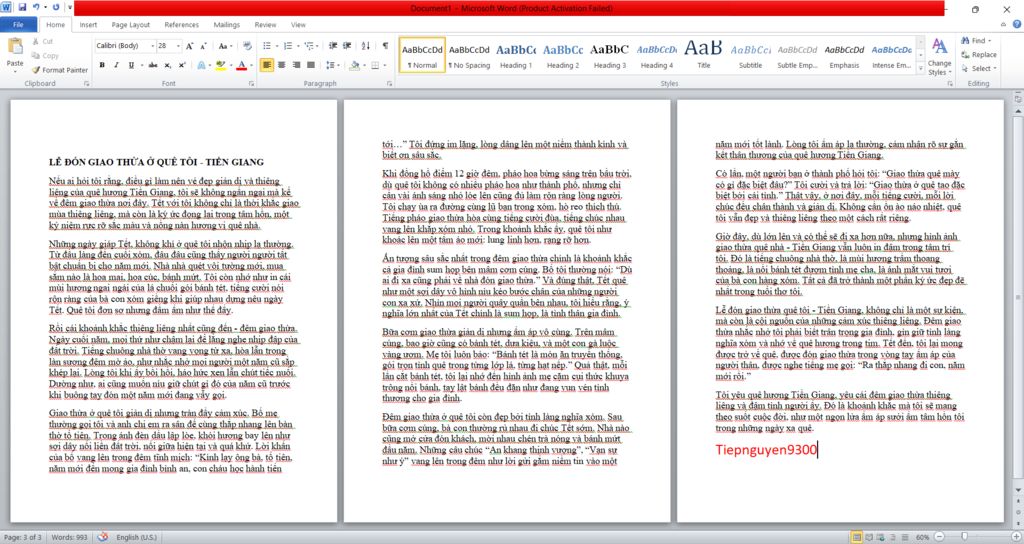Click the Format Painter icon

pyautogui.click(x=62, y=70)
